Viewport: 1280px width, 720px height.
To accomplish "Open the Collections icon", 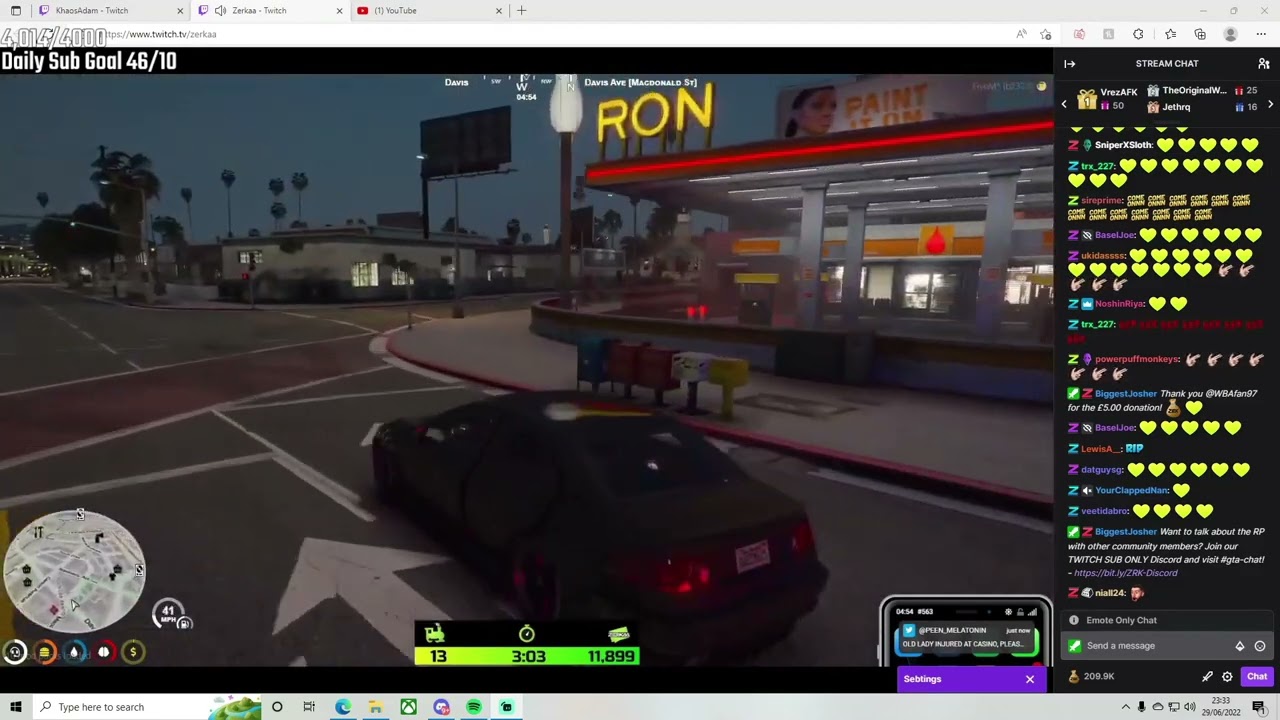I will point(1200,34).
